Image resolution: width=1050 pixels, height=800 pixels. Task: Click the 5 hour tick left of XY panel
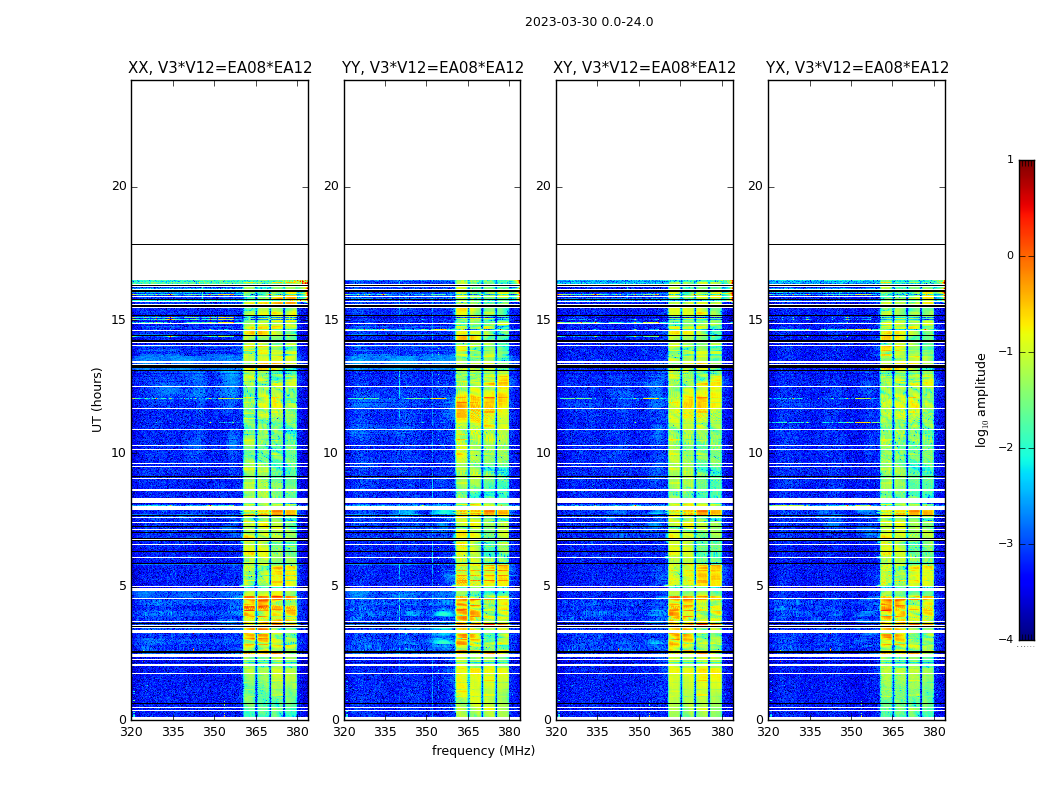pos(546,586)
